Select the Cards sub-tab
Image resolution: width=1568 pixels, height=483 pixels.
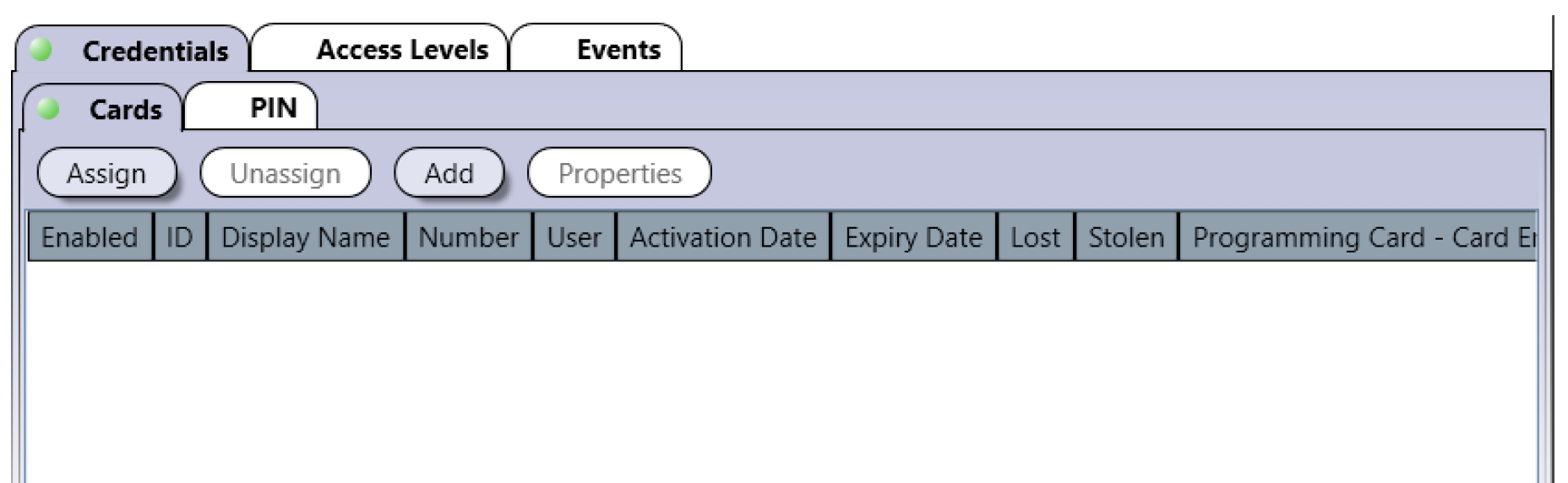pyautogui.click(x=102, y=109)
